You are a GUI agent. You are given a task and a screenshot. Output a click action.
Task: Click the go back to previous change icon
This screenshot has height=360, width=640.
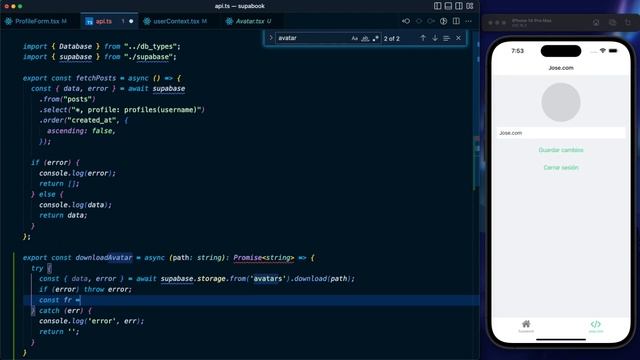pos(406,21)
